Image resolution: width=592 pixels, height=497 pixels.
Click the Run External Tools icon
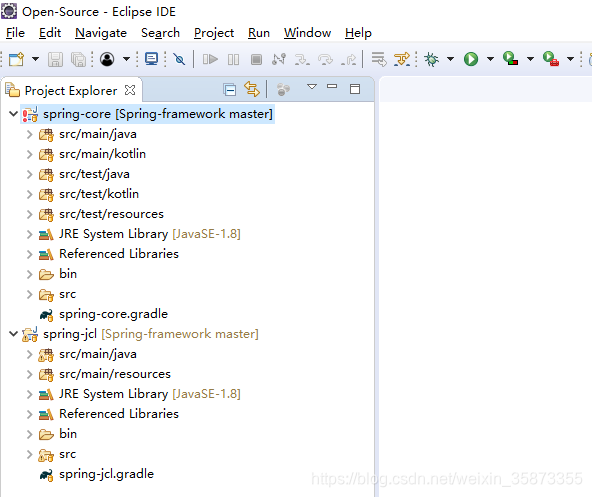[550, 59]
